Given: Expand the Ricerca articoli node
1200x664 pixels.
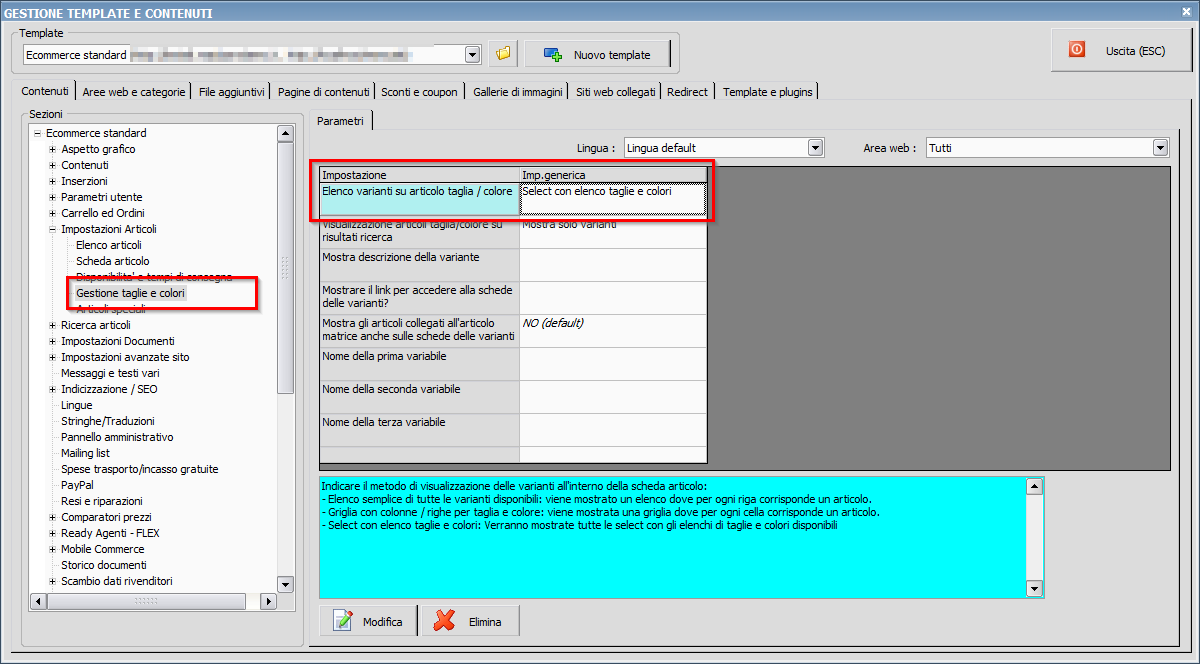Looking at the screenshot, I should [x=52, y=325].
